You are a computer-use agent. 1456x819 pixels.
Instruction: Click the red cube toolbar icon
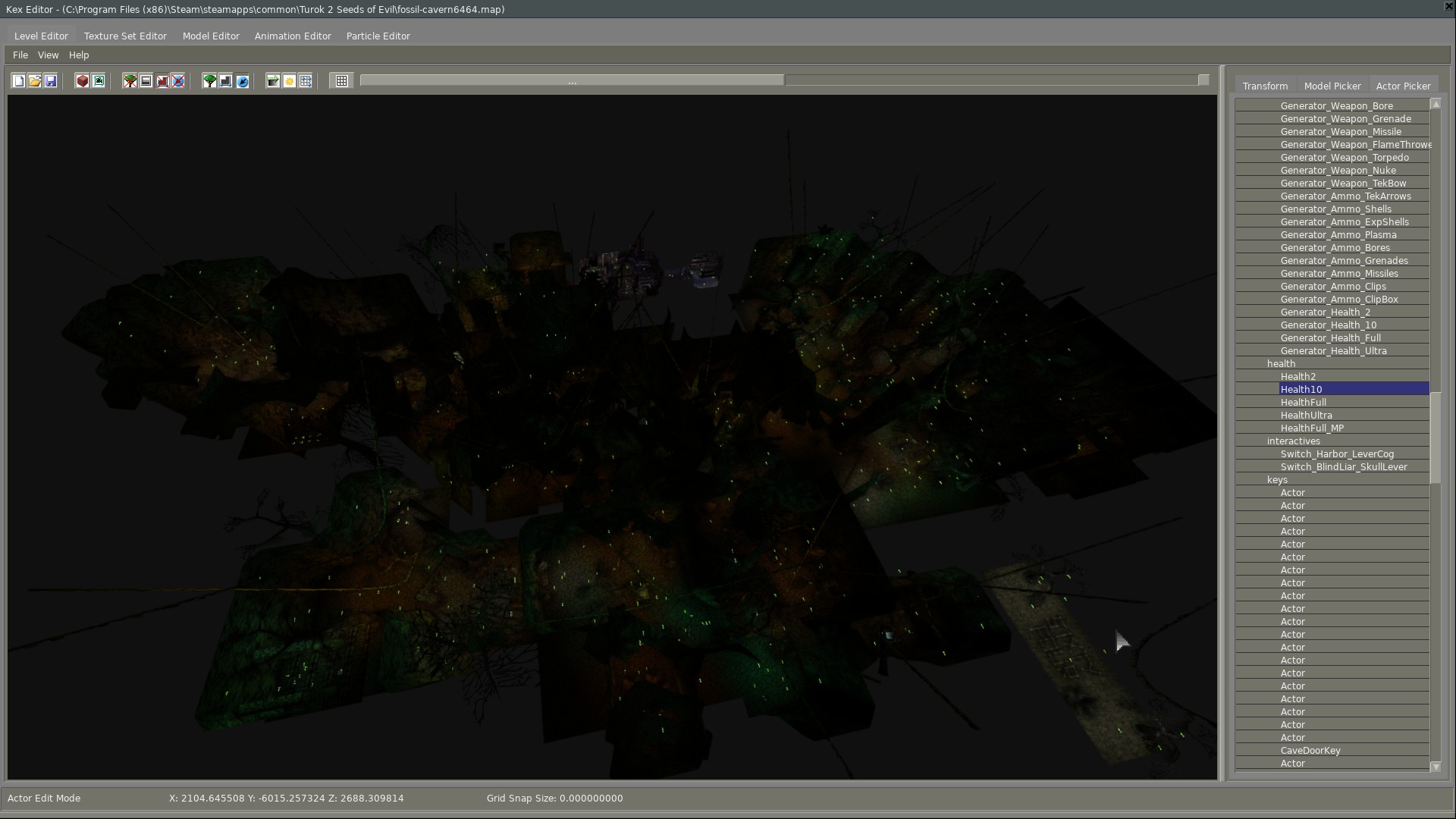[83, 81]
